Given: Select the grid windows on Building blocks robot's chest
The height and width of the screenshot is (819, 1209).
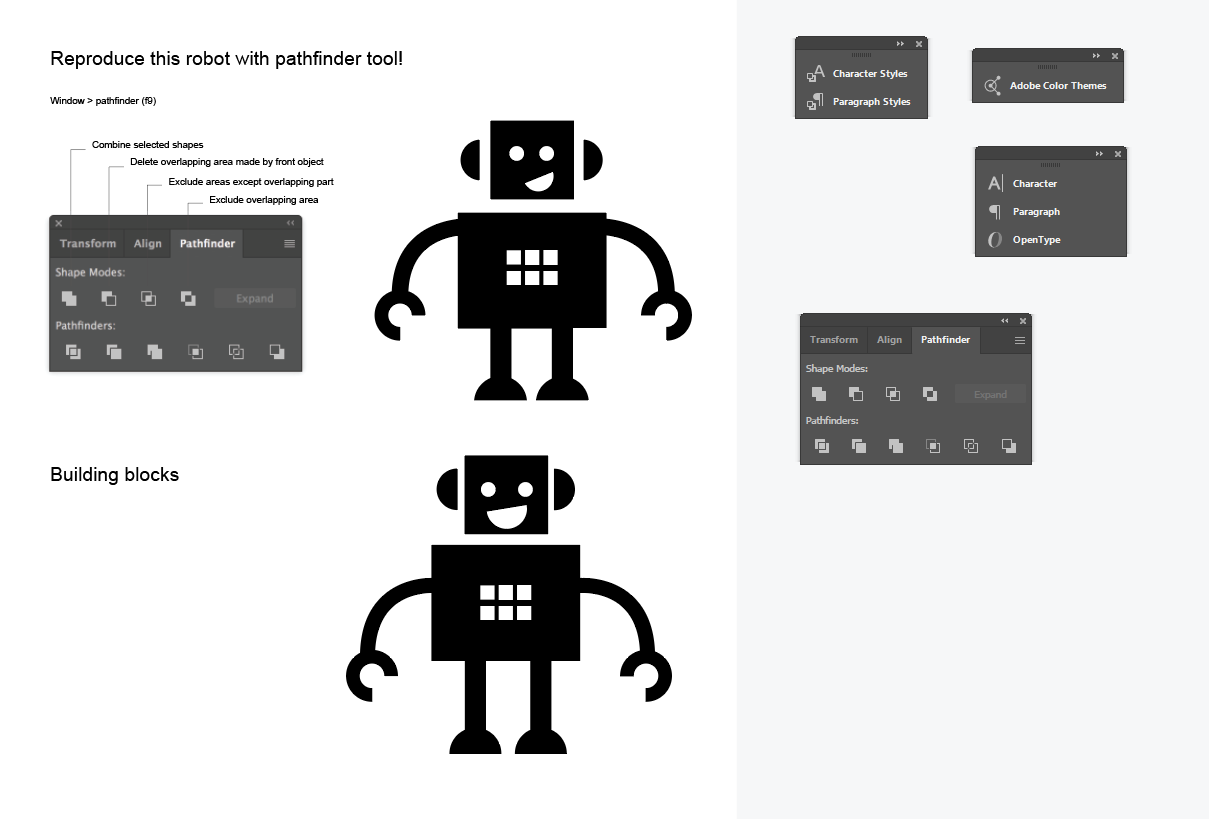Looking at the screenshot, I should tap(505, 602).
